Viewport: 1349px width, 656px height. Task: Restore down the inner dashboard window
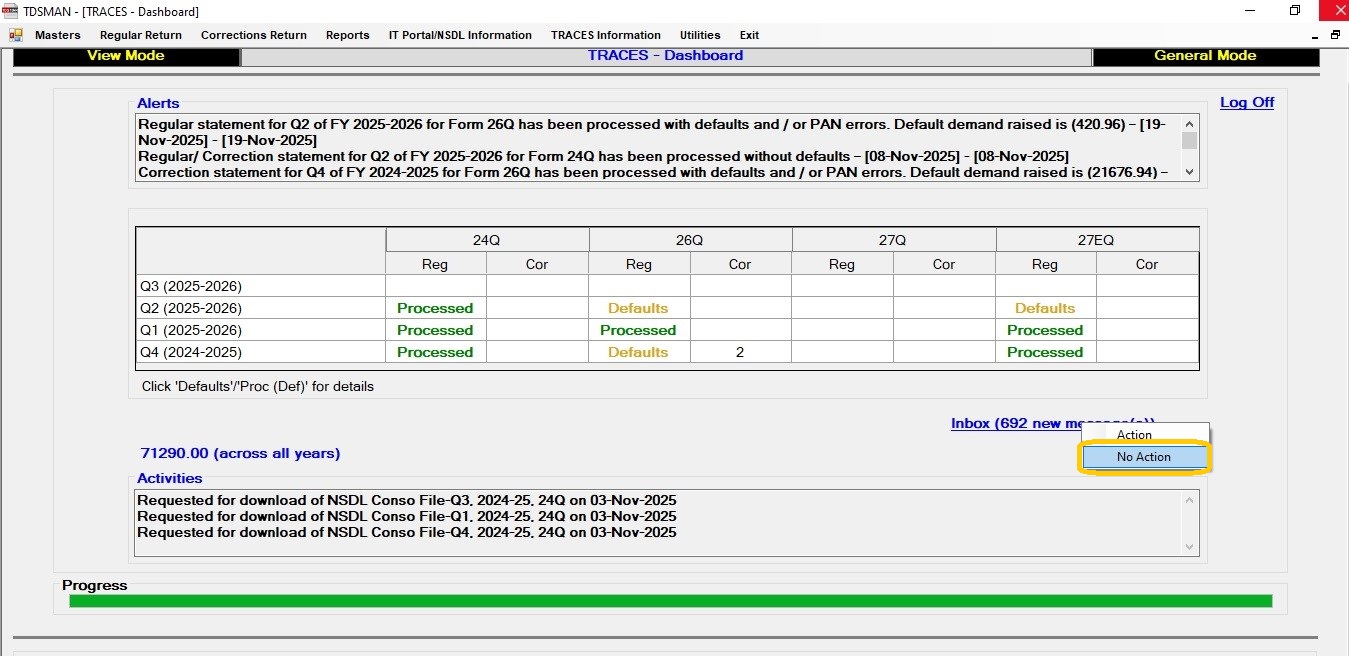[1335, 35]
